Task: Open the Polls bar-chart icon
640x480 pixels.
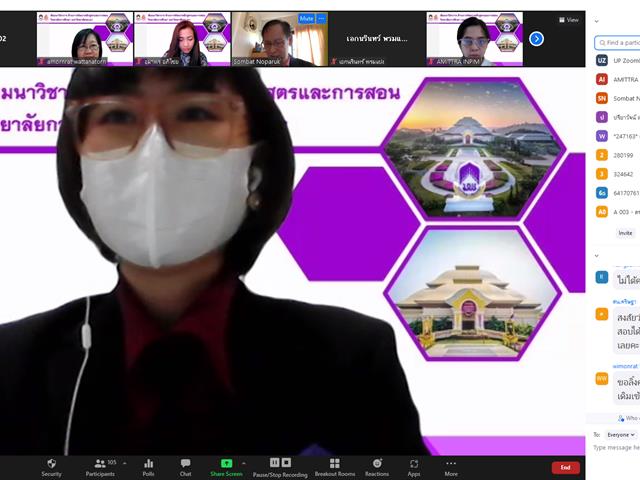Action: (x=149, y=464)
